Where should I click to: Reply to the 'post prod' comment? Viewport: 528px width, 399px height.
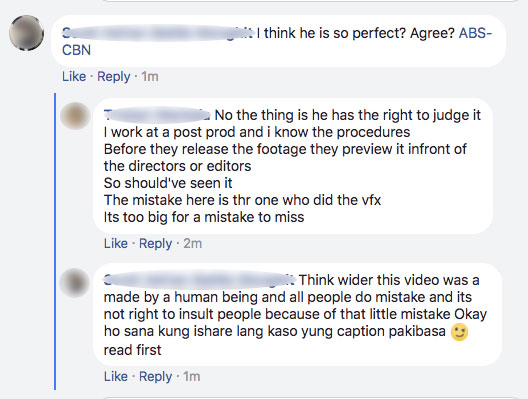tap(155, 244)
